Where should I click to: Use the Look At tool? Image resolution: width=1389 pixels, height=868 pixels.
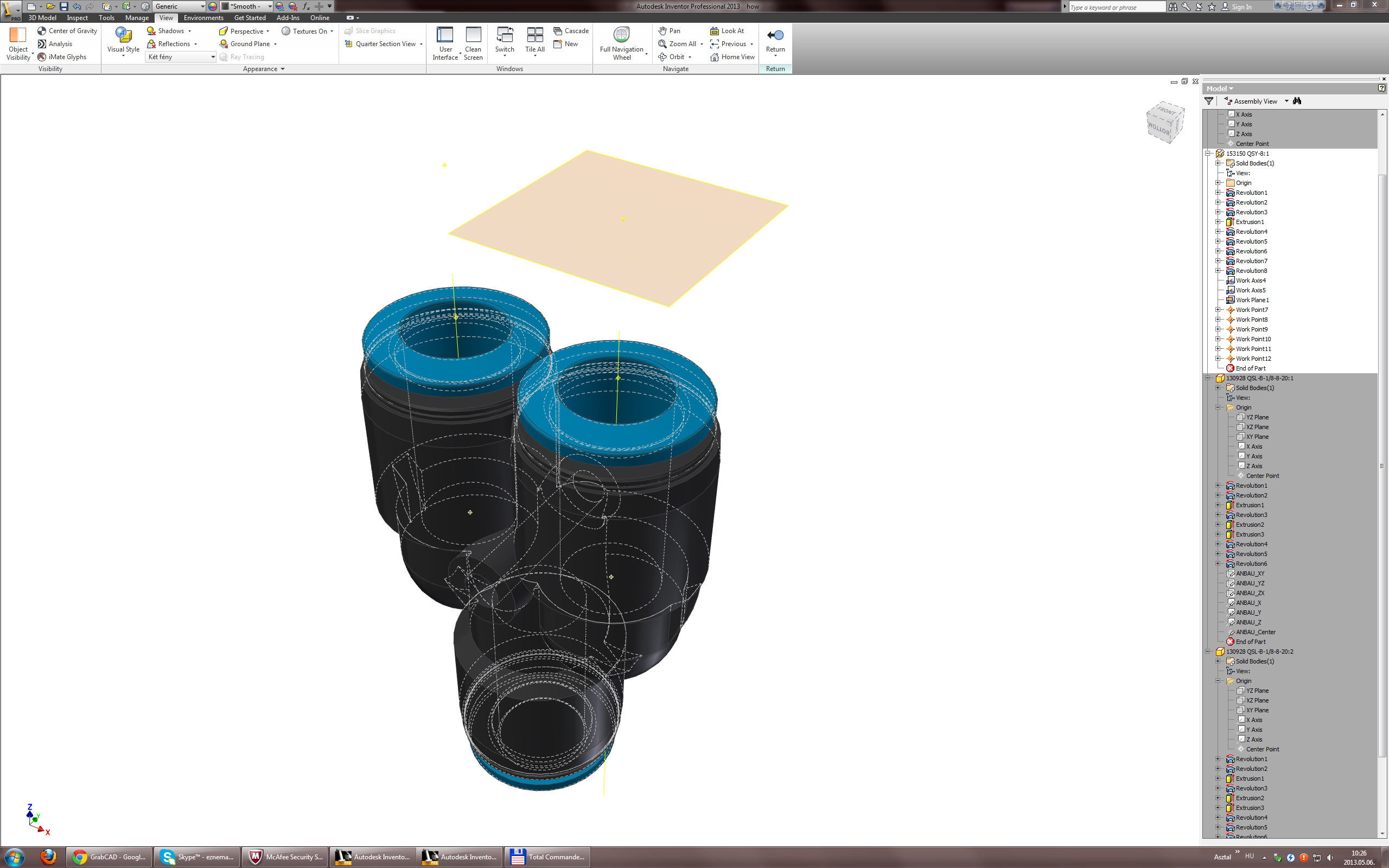pos(727,31)
